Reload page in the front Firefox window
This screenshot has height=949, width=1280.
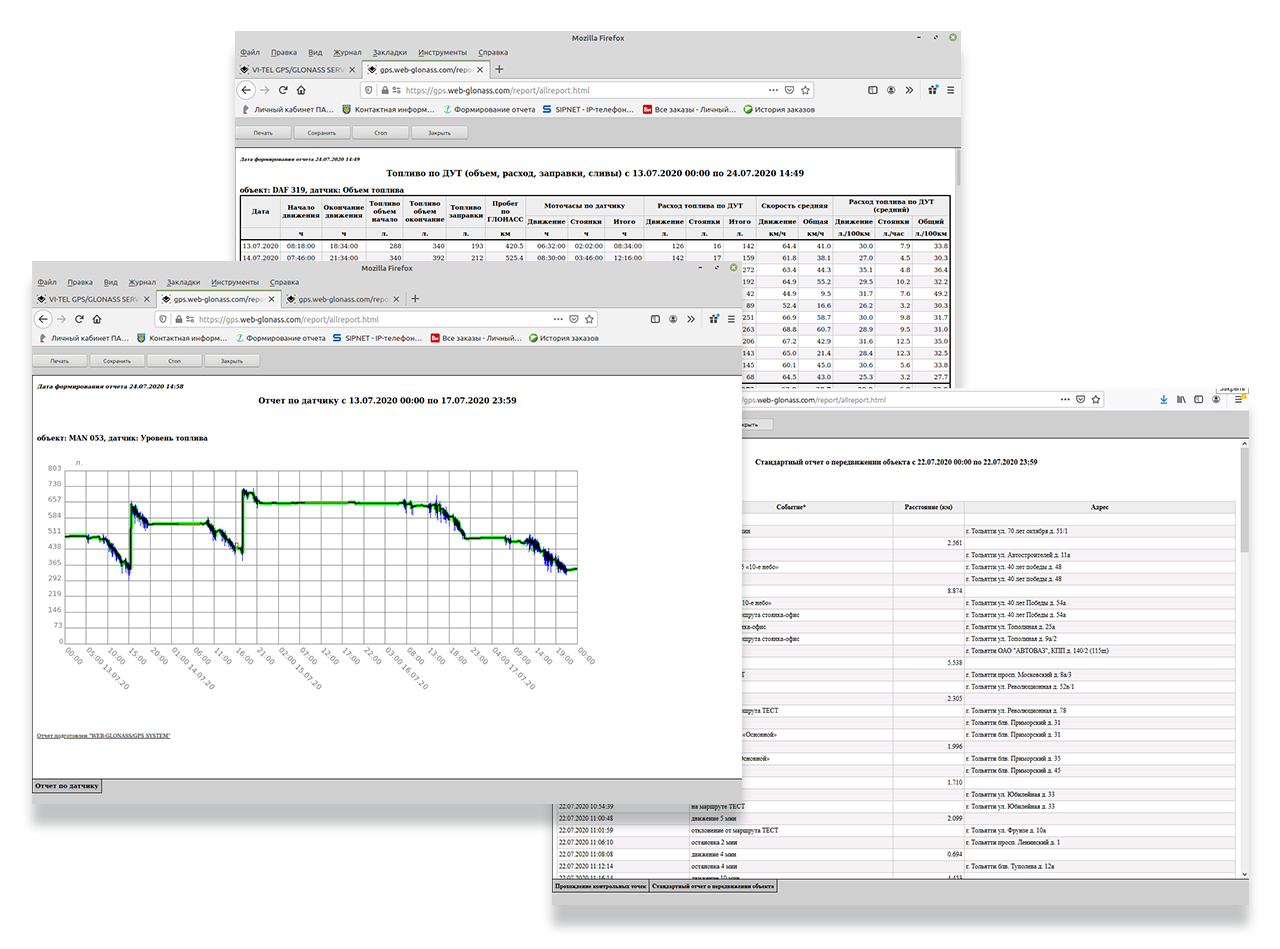pyautogui.click(x=78, y=319)
